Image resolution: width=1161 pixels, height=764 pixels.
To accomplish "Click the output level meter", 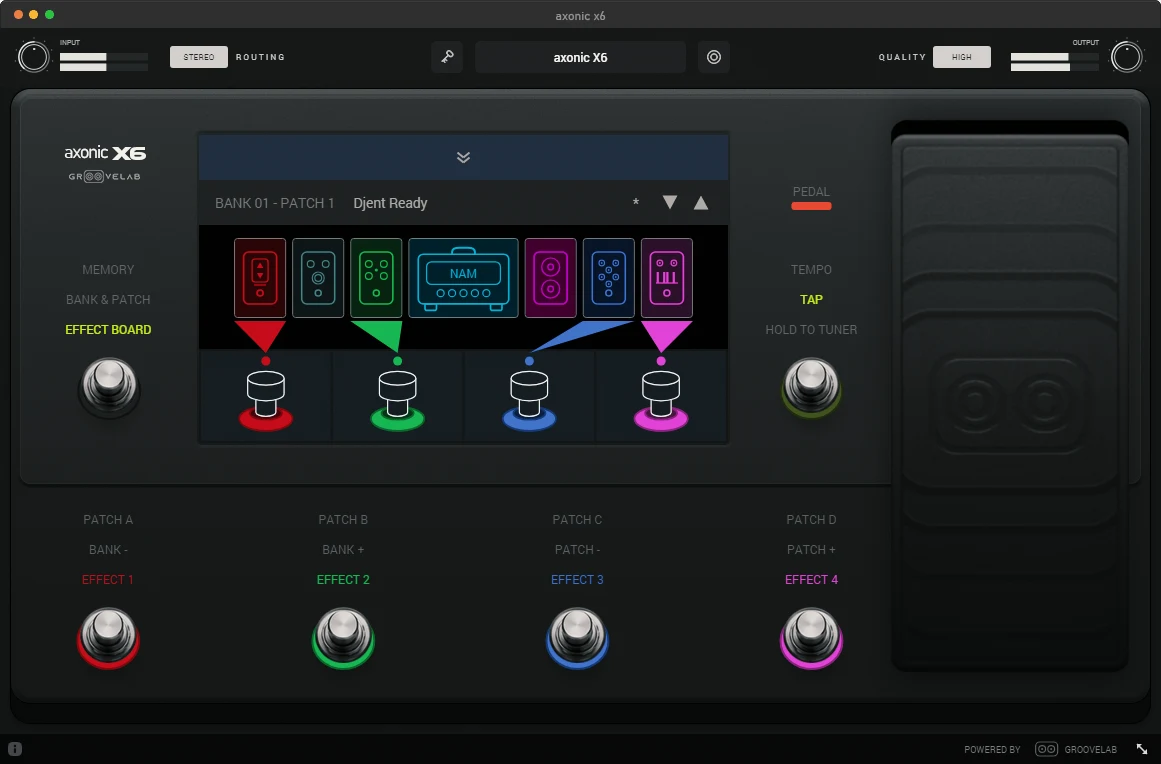I will (1054, 61).
